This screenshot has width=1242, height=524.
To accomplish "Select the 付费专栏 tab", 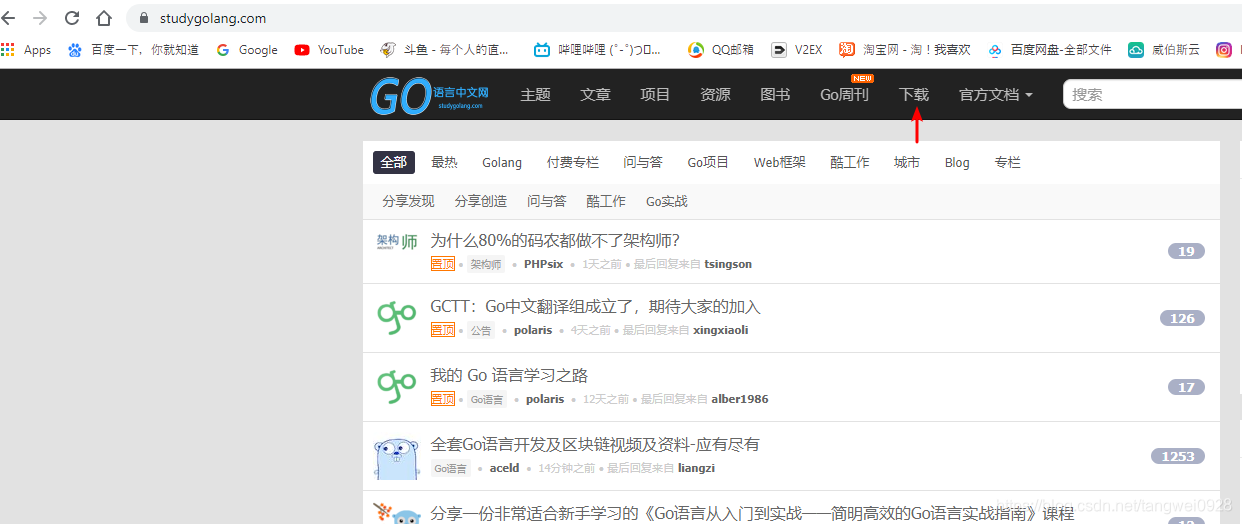I will [x=573, y=162].
